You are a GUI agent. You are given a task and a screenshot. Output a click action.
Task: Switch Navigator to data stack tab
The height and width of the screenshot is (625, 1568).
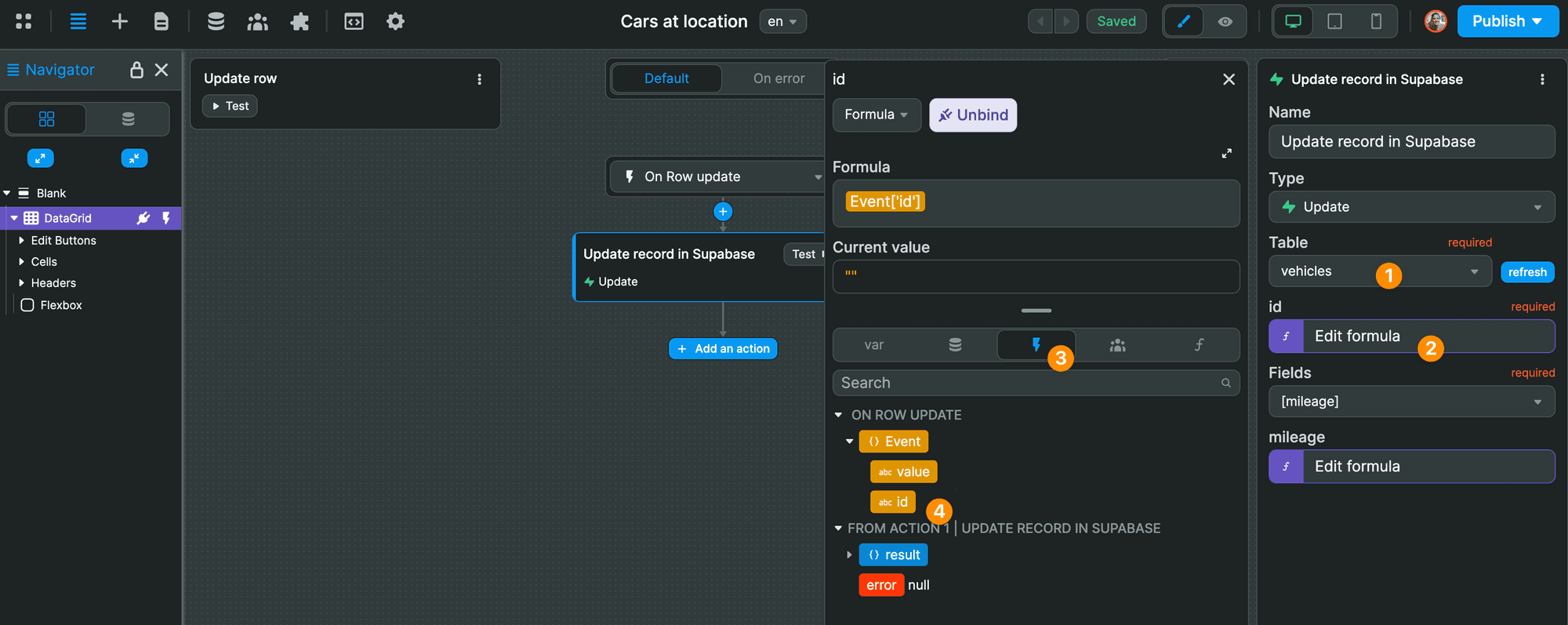(x=128, y=119)
